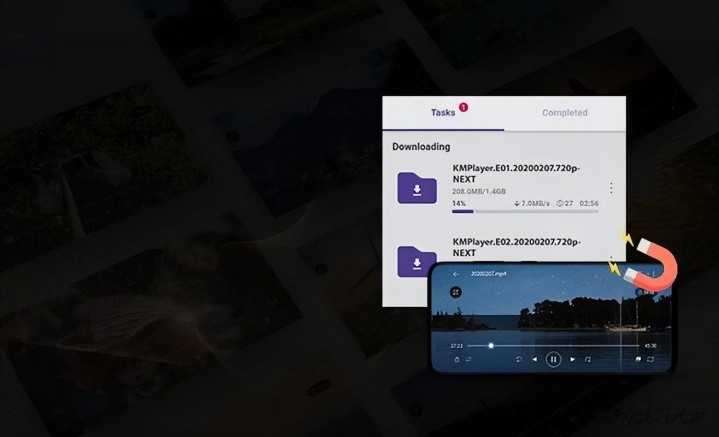719x437 pixels.
Task: Click the 17:23 elapsed time label
Action: click(456, 346)
